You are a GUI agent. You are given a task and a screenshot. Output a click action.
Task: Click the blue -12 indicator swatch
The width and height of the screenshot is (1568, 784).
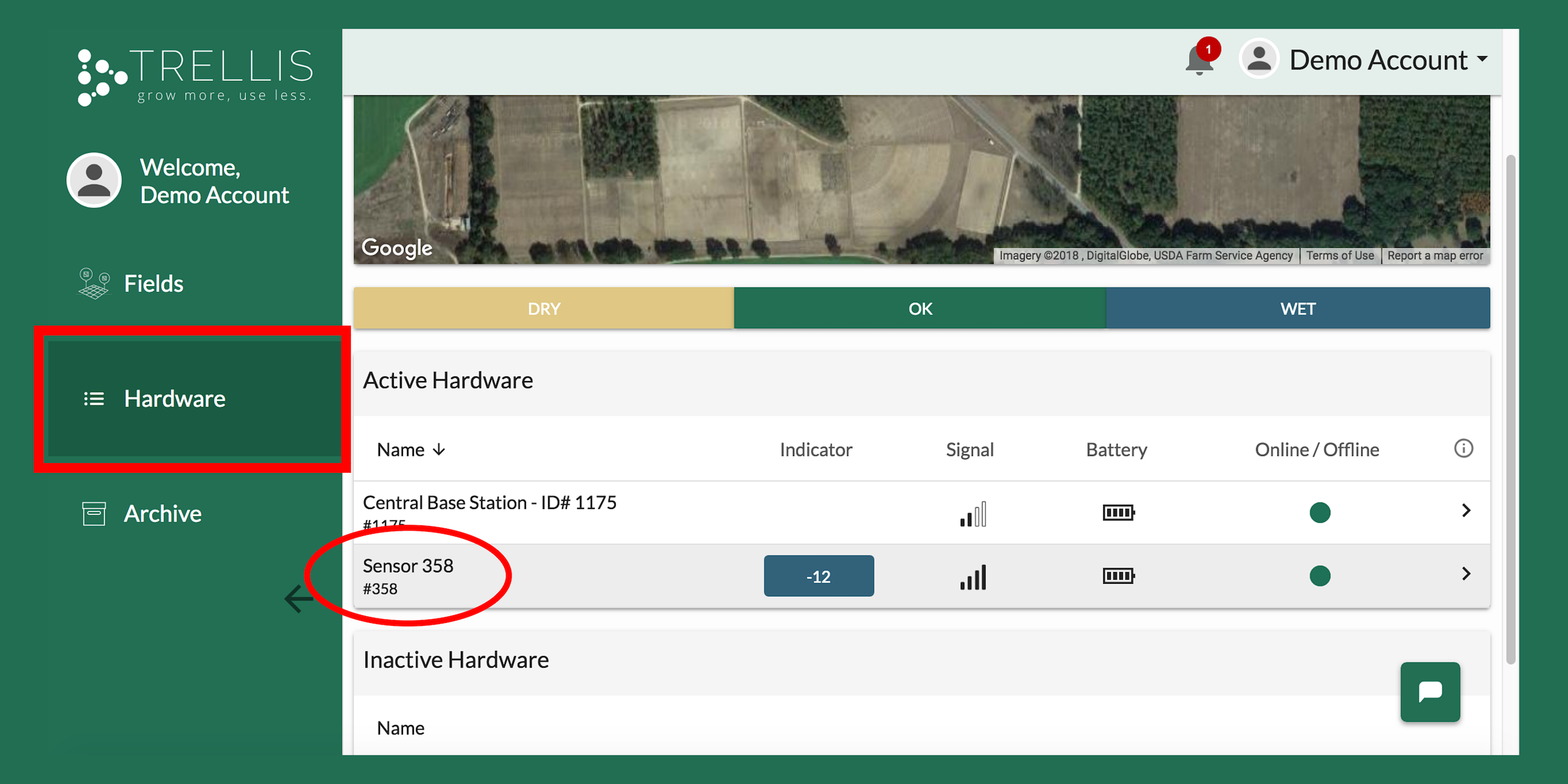click(818, 576)
